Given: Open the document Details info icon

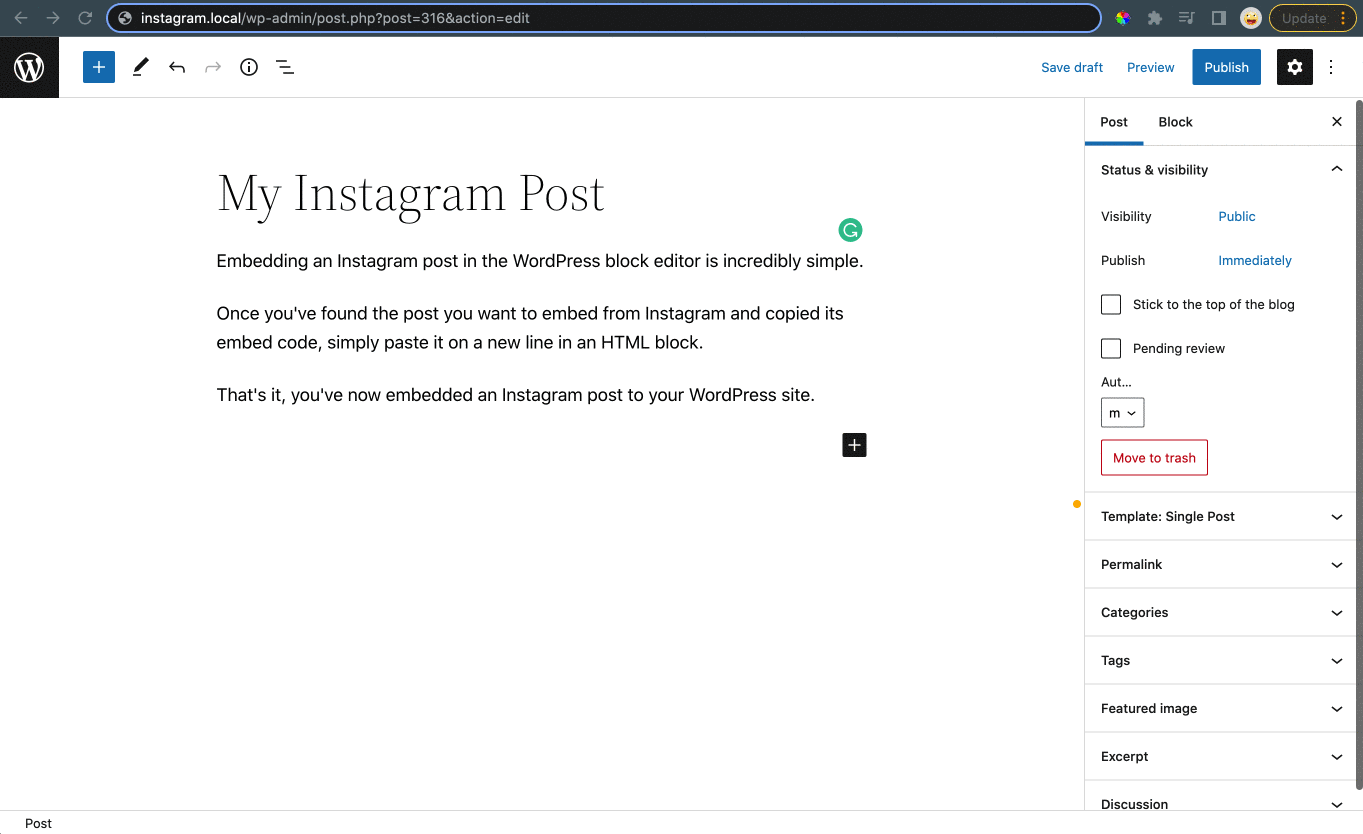Looking at the screenshot, I should [x=249, y=67].
